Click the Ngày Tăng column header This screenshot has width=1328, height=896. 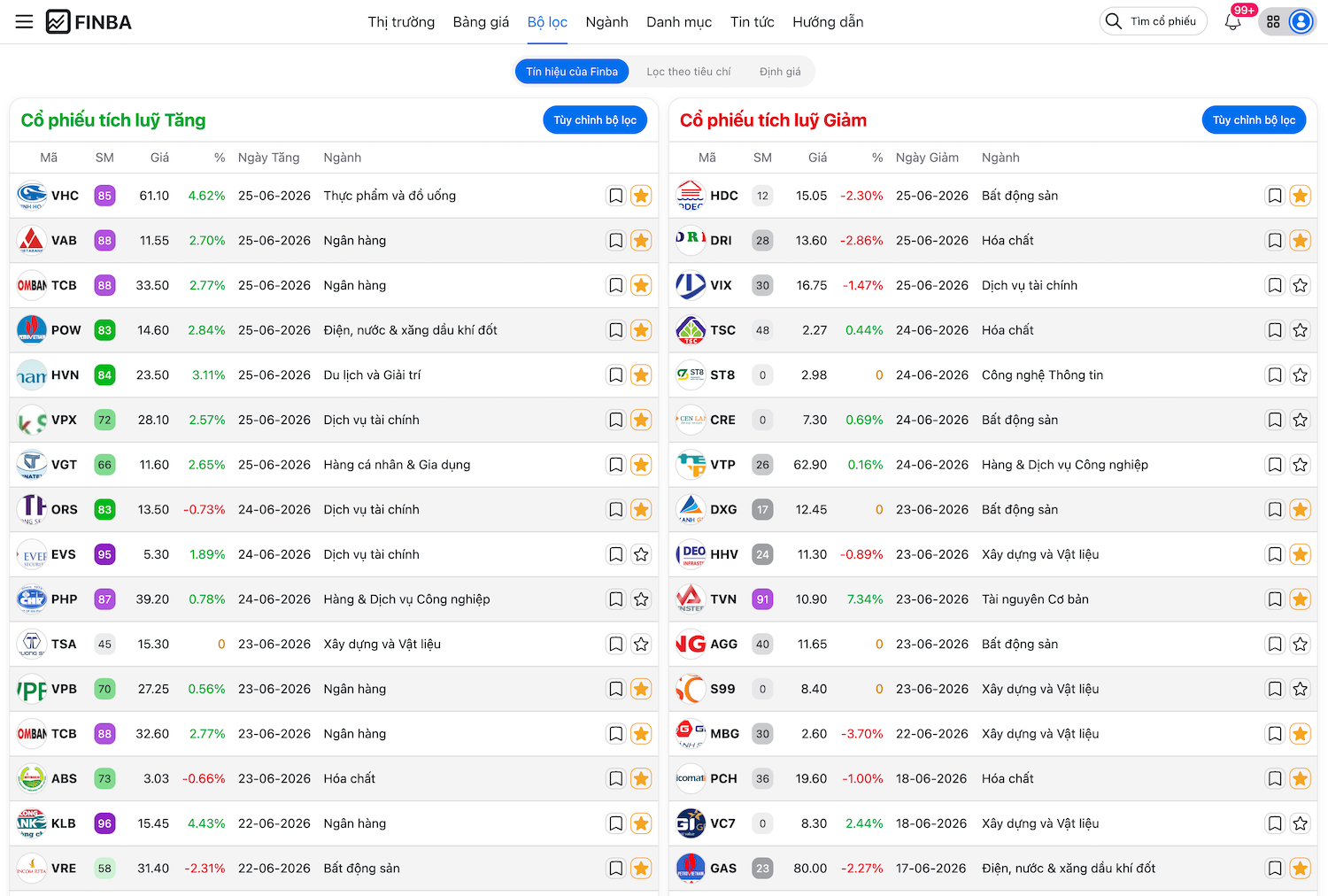pos(268,158)
